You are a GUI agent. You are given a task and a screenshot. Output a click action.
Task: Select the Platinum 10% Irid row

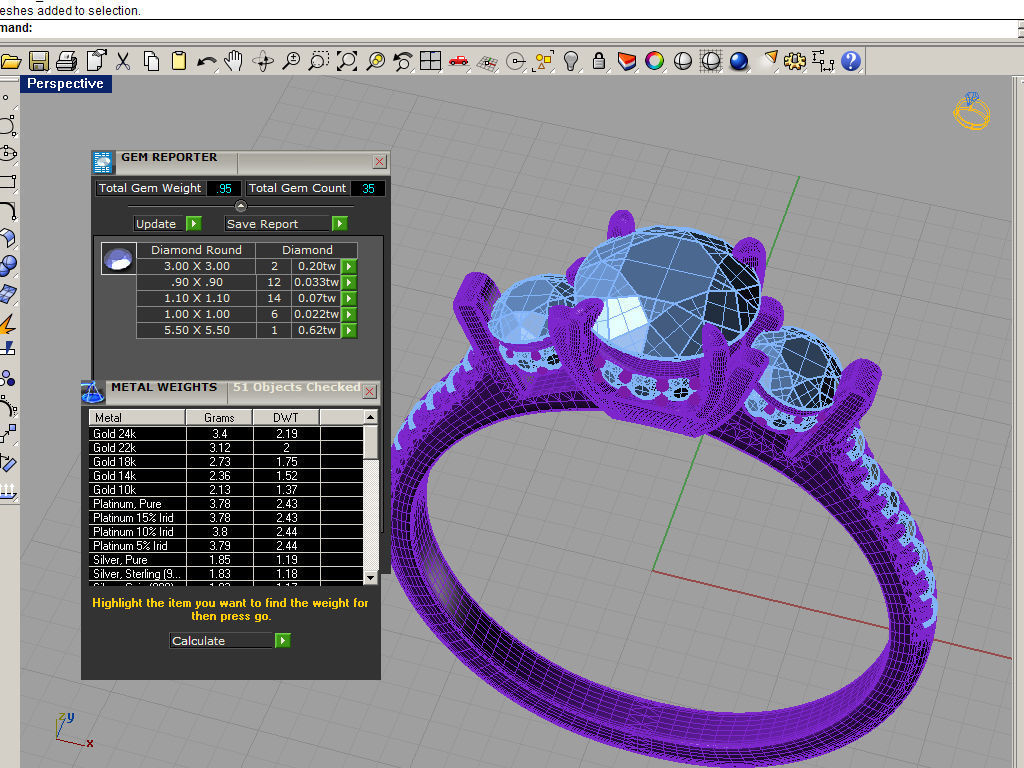tap(226, 532)
